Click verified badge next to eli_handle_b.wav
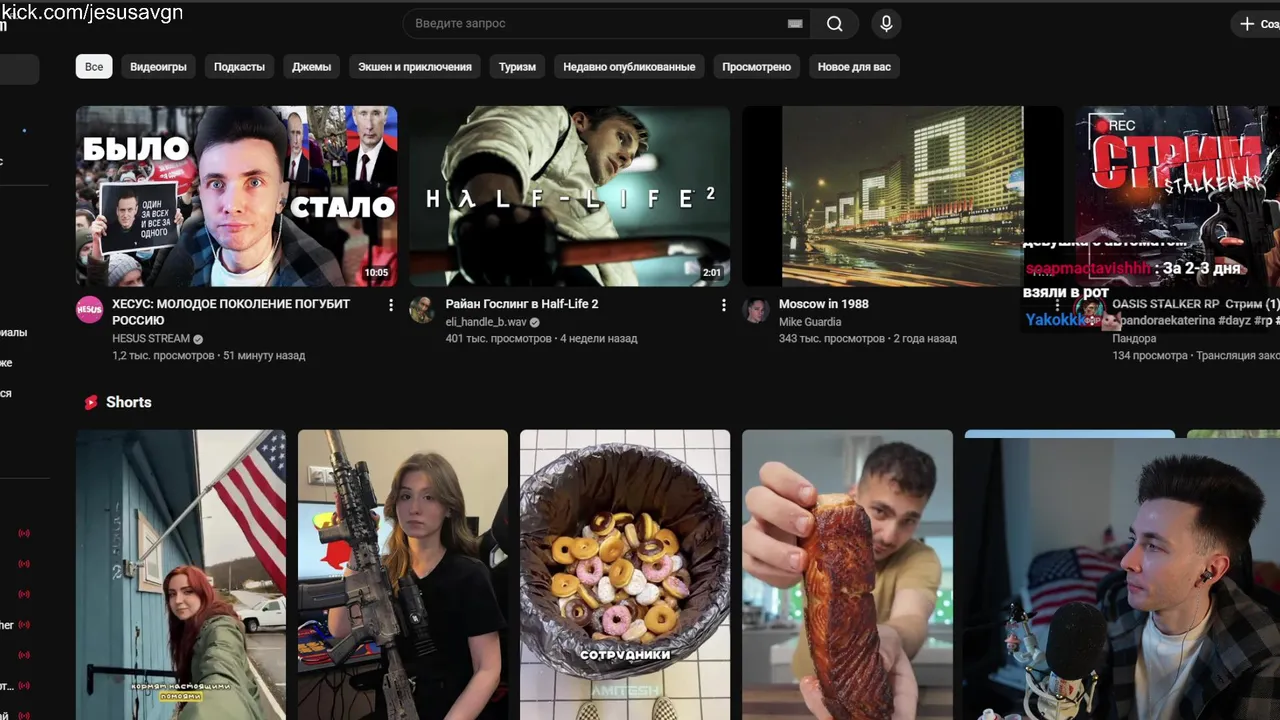This screenshot has height=720, width=1280. pyautogui.click(x=535, y=322)
